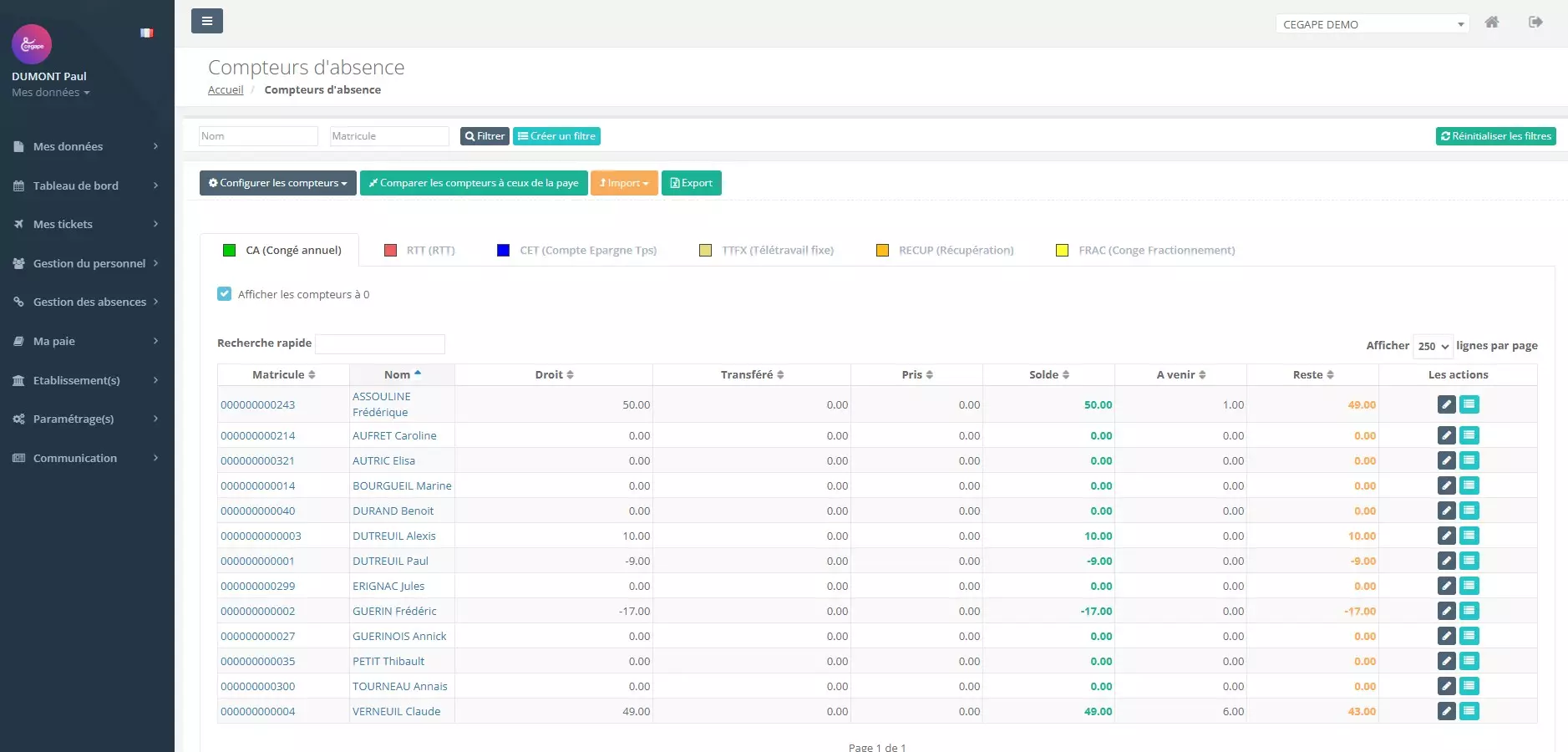Edit counter for ASSOULINE Frédérique

coord(1447,404)
